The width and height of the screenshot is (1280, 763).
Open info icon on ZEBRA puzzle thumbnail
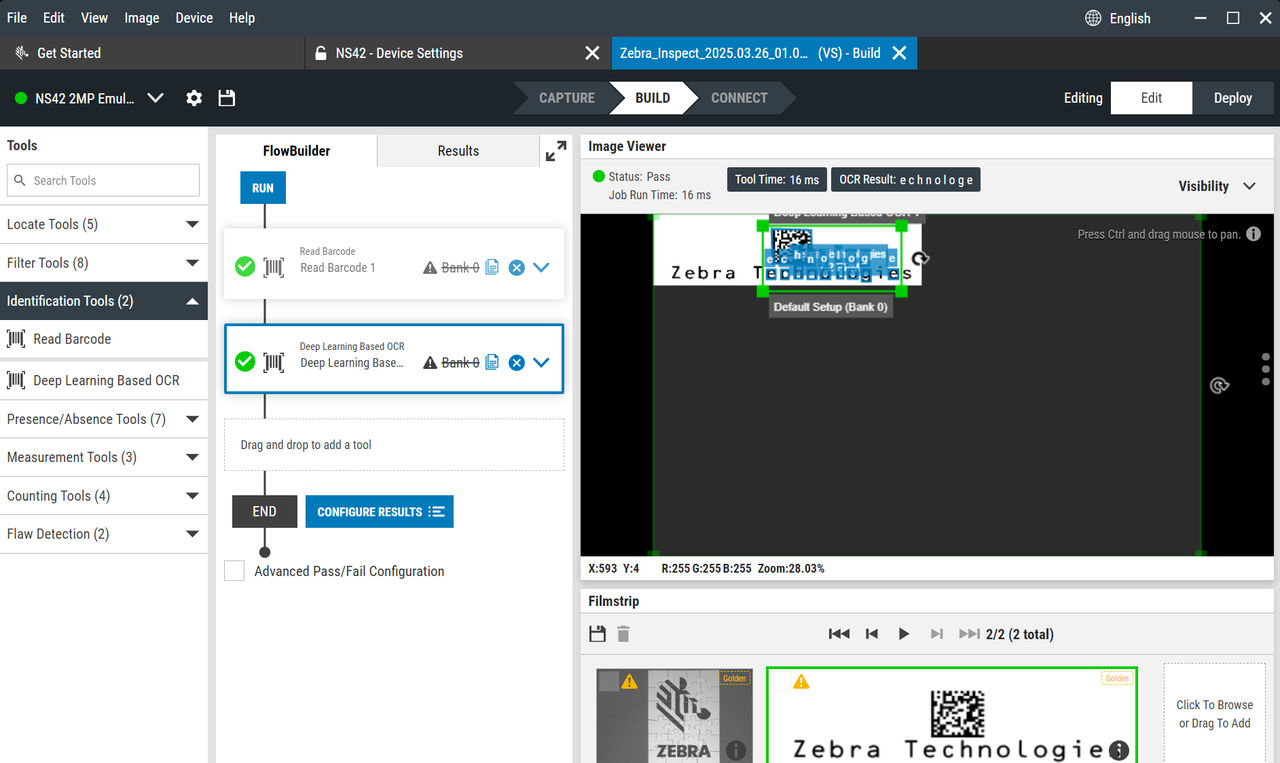tap(736, 749)
